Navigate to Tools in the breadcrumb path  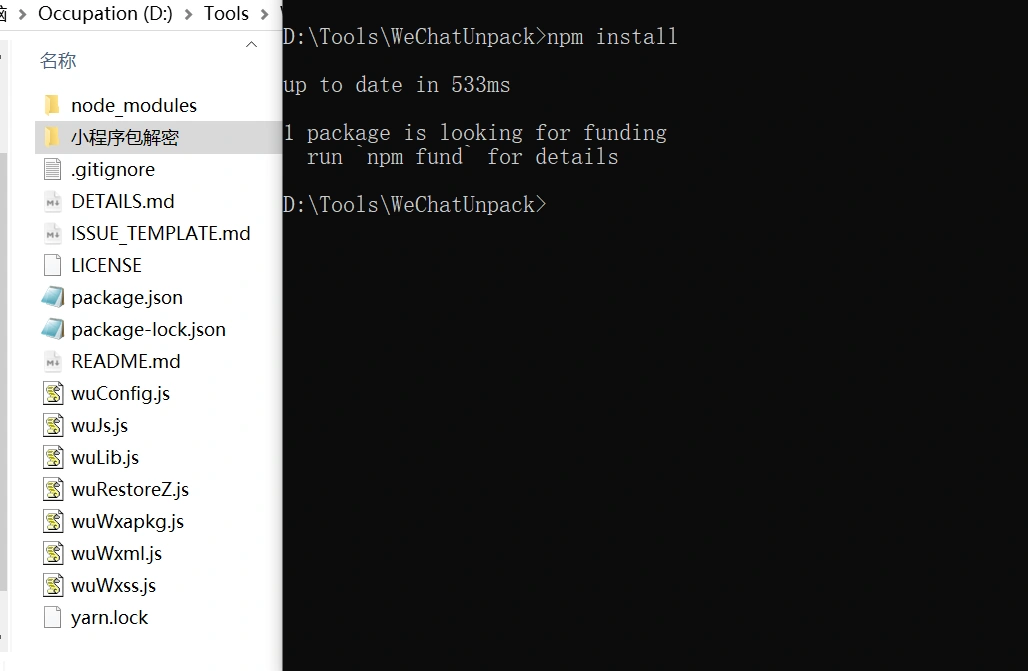coord(226,14)
